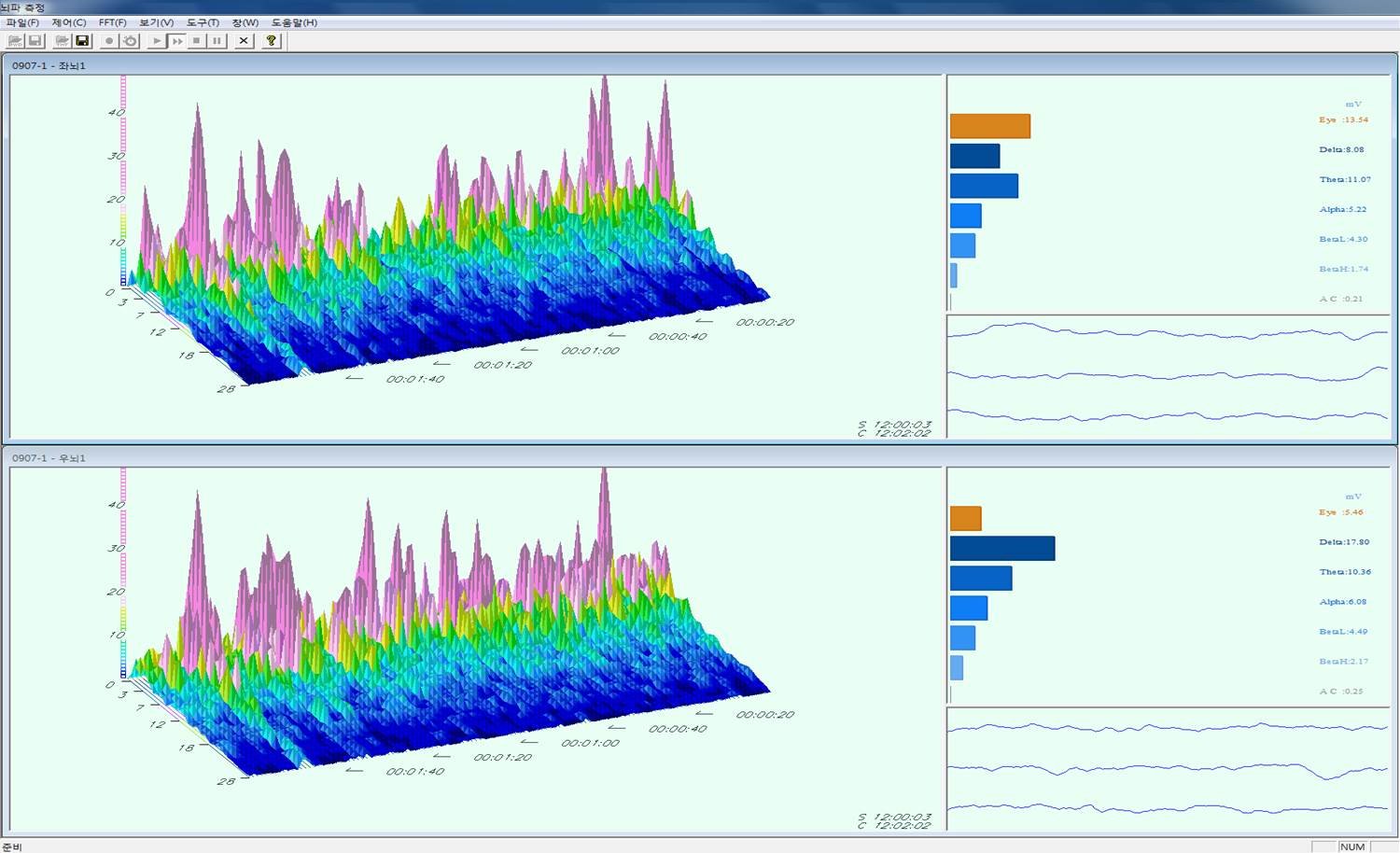Click the X delete toolbar icon
Screen dimensions: 1400x853
(244, 41)
